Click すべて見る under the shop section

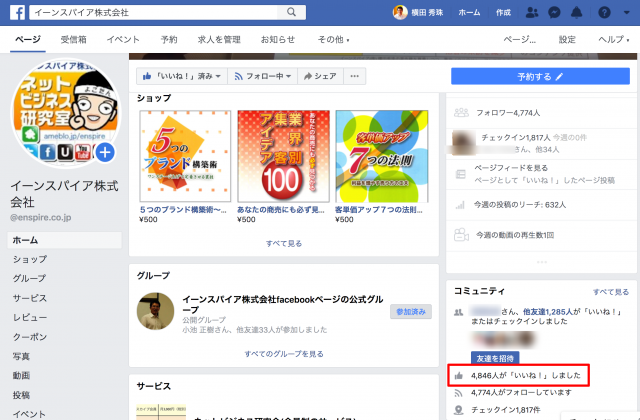click(x=284, y=244)
